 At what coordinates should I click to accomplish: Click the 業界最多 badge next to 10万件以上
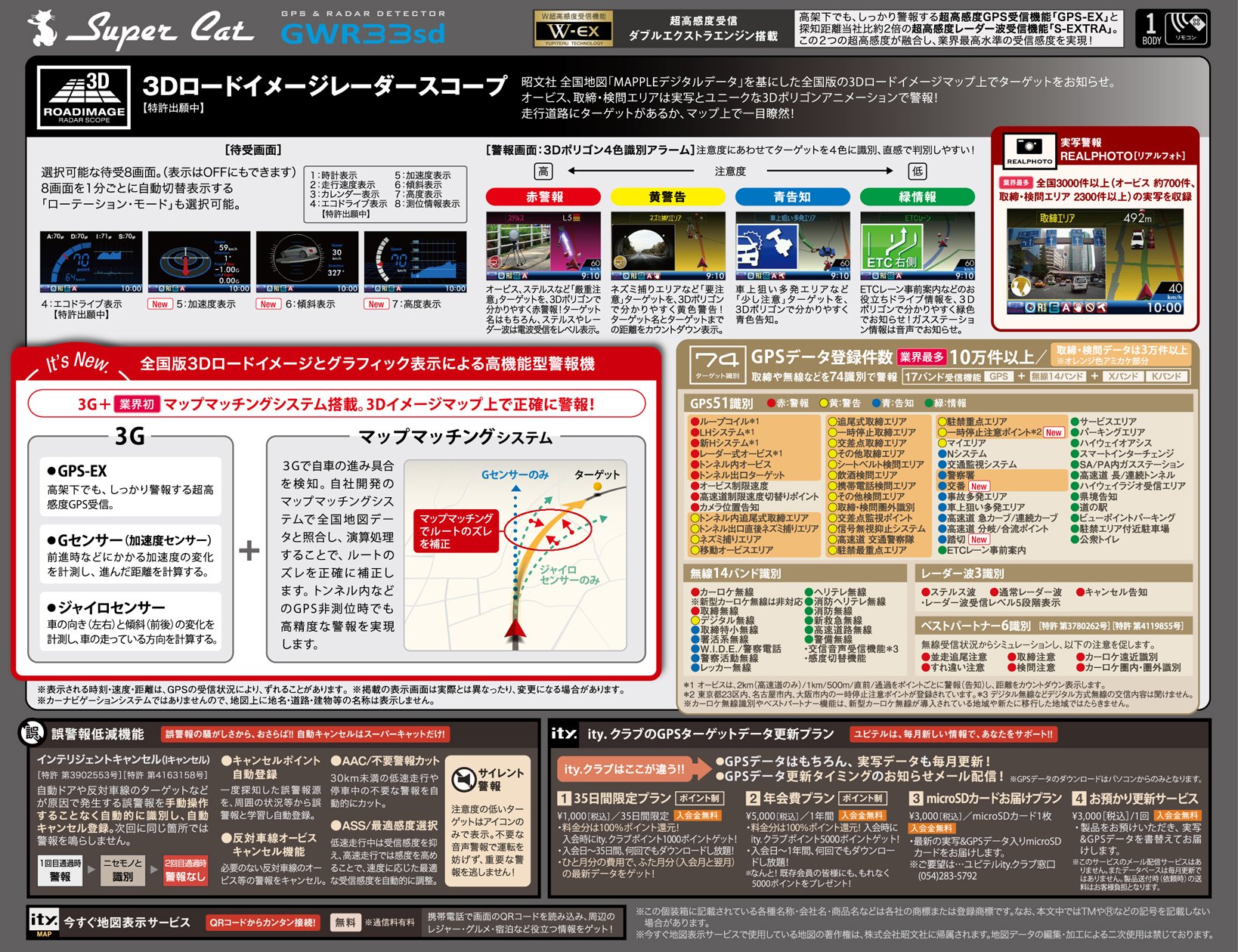[x=921, y=357]
